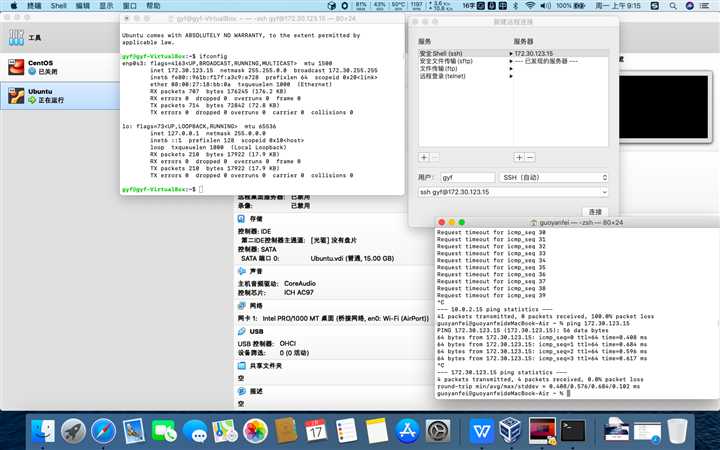Open the Shell menu
Screen dimensions: 720x450
[x=59, y=6]
